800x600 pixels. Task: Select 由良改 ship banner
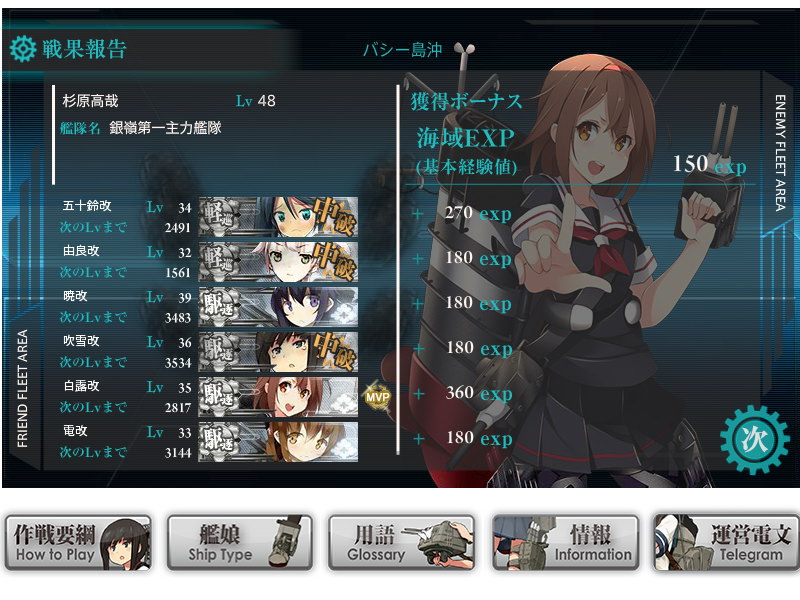[x=278, y=262]
